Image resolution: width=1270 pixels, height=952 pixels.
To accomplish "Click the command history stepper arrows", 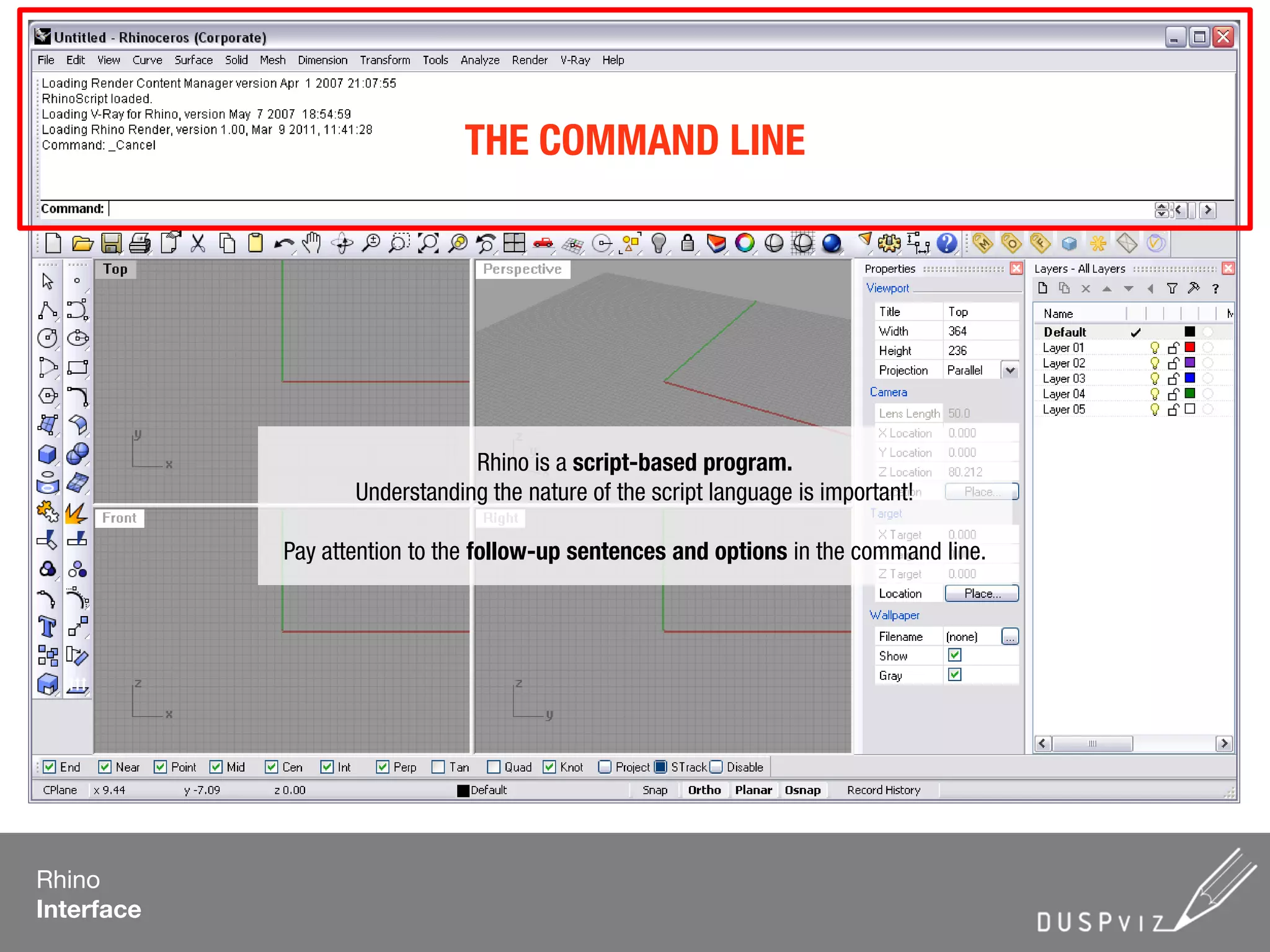I will pyautogui.click(x=1161, y=210).
